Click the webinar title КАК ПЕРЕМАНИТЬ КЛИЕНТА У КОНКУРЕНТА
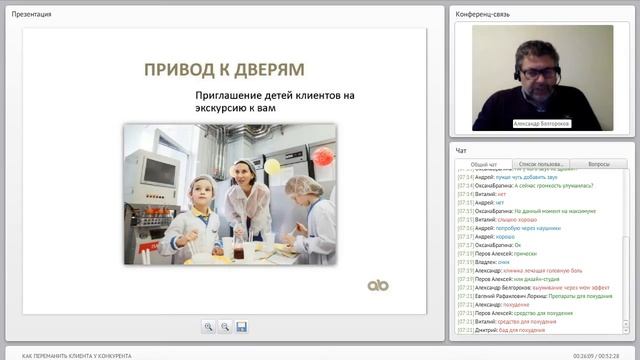 pos(77,356)
